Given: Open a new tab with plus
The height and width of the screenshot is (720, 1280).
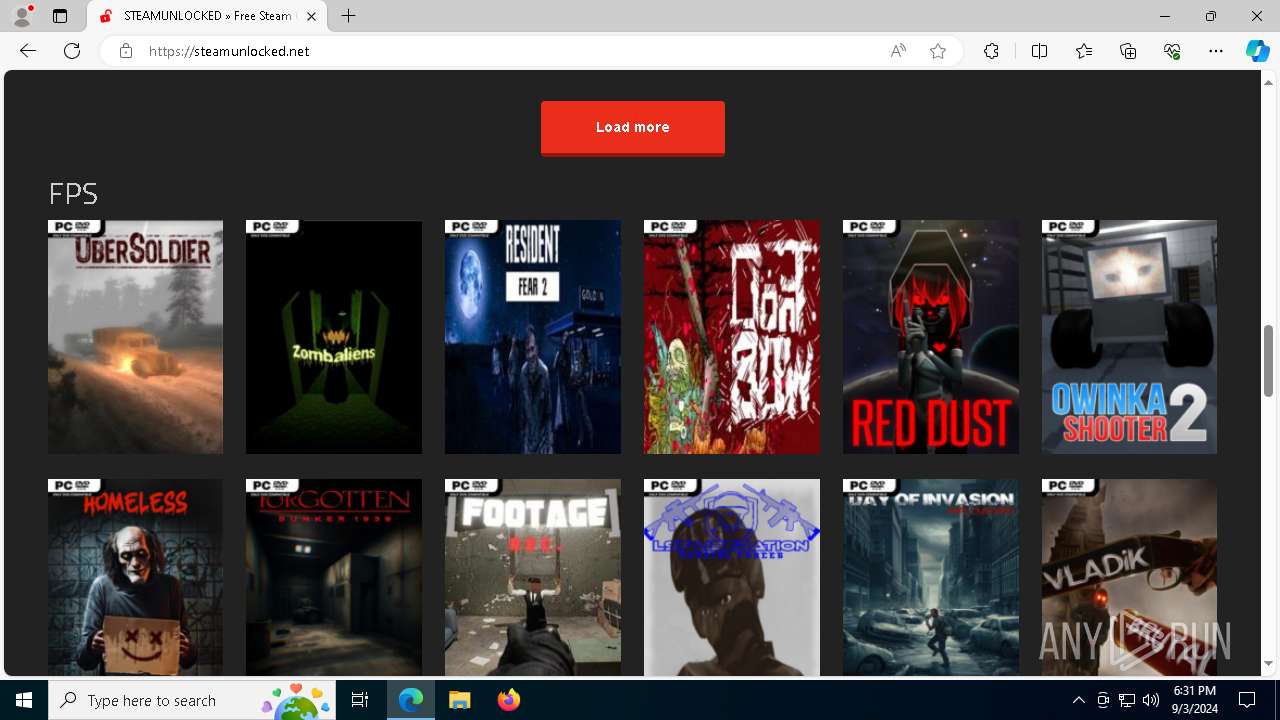Looking at the screenshot, I should tap(348, 16).
